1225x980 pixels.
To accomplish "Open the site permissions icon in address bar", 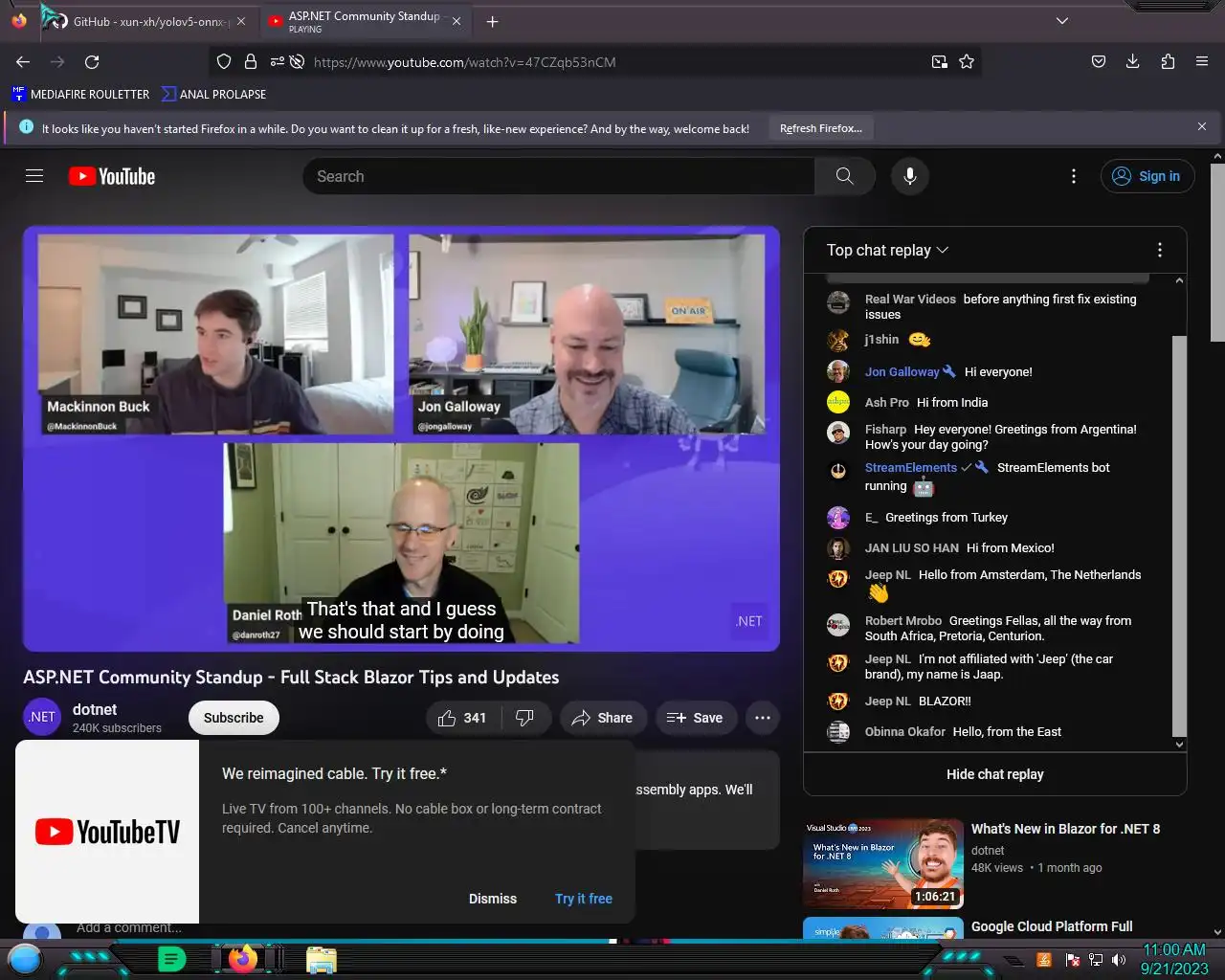I will point(278,61).
